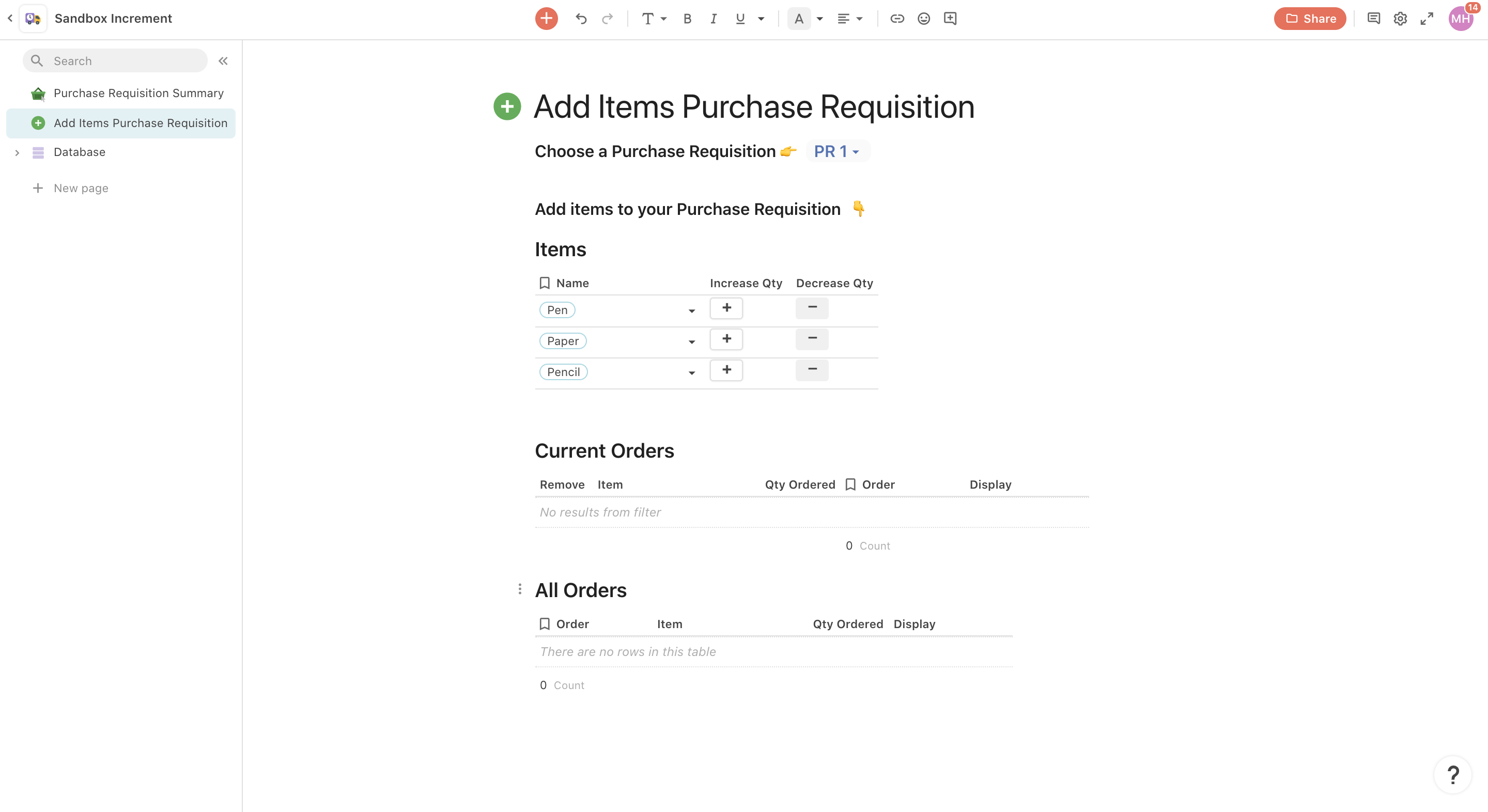Click New page in sidebar

[x=80, y=188]
